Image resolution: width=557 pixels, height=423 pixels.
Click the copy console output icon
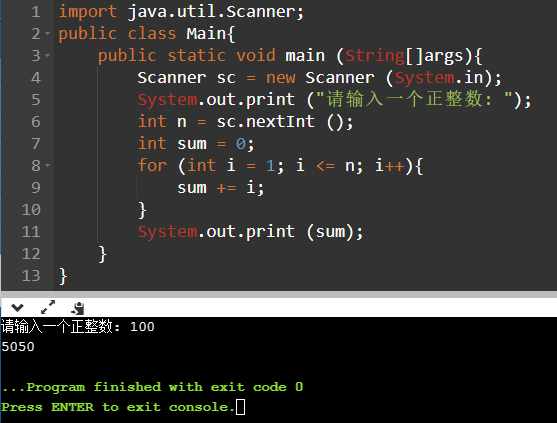[x=78, y=308]
